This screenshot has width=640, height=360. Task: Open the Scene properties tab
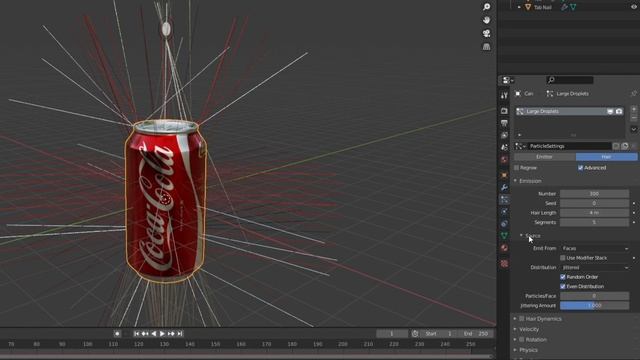coord(504,147)
